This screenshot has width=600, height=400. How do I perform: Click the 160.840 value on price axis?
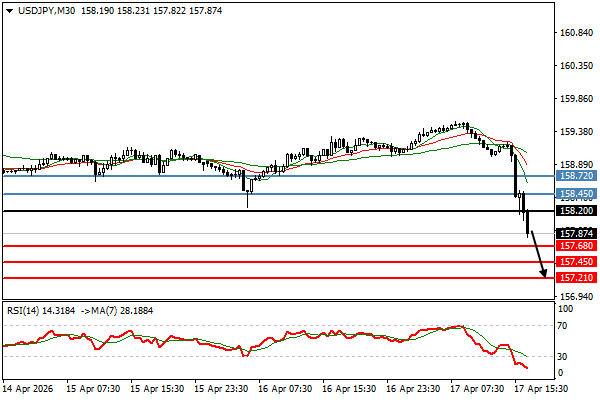pos(574,33)
